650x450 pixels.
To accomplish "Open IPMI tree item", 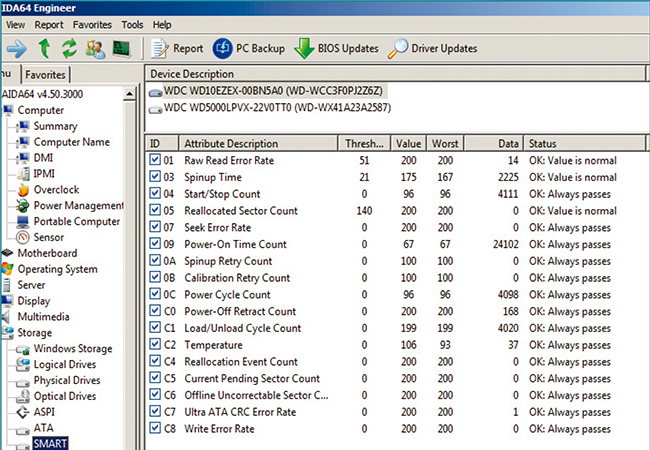I will 44,174.
